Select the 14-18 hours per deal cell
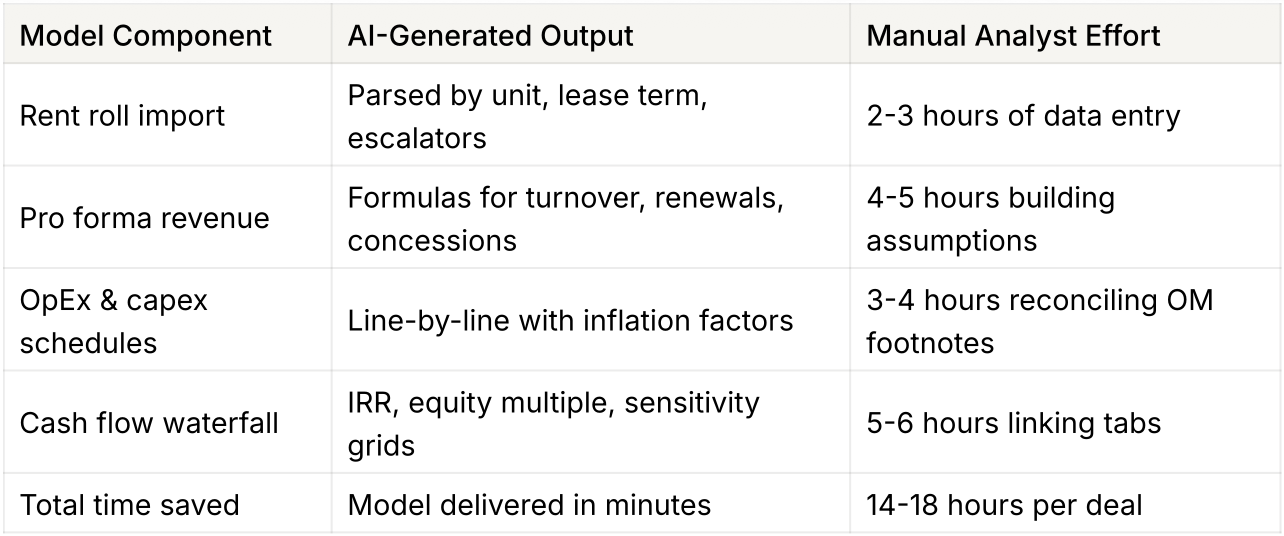Viewport: 1284px width, 536px height. coord(1064,504)
